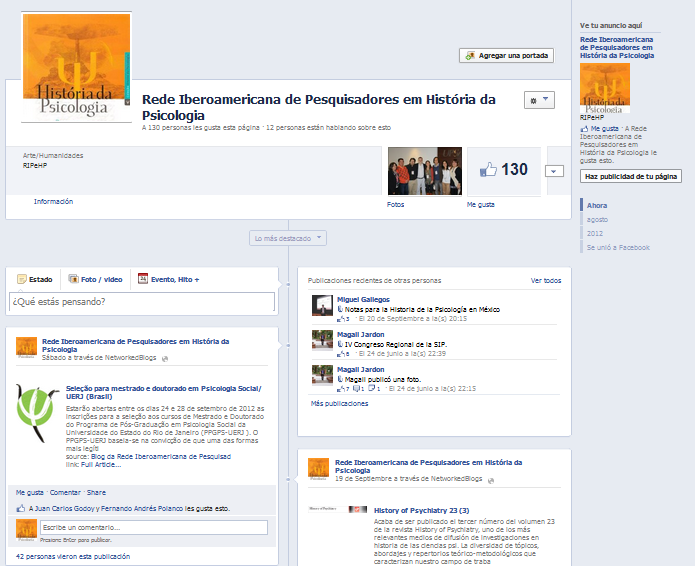Select the Evento, Hito + tab
Image resolution: width=695 pixels, height=566 pixels.
pyautogui.click(x=169, y=279)
